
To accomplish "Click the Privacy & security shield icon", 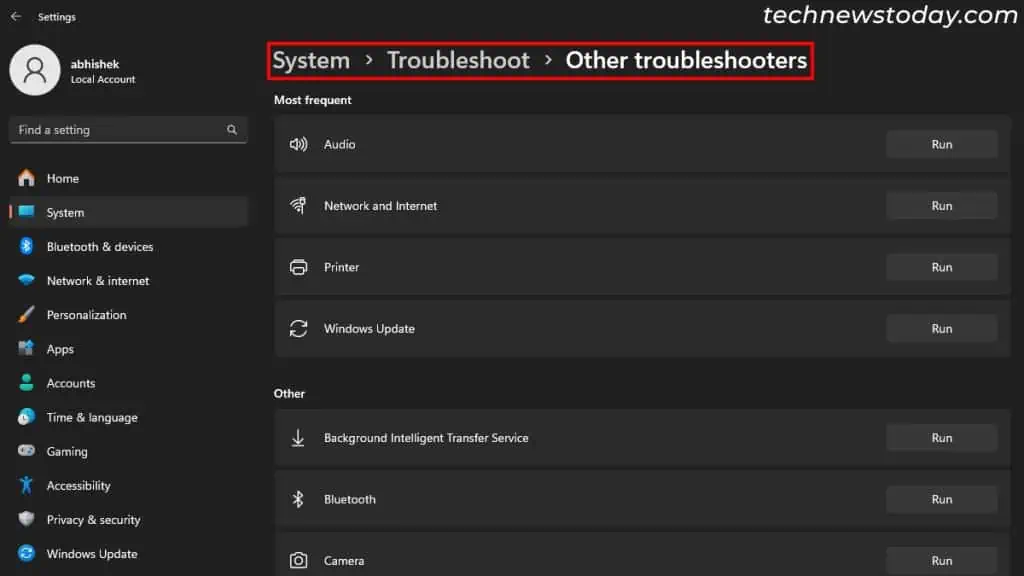I will [26, 519].
